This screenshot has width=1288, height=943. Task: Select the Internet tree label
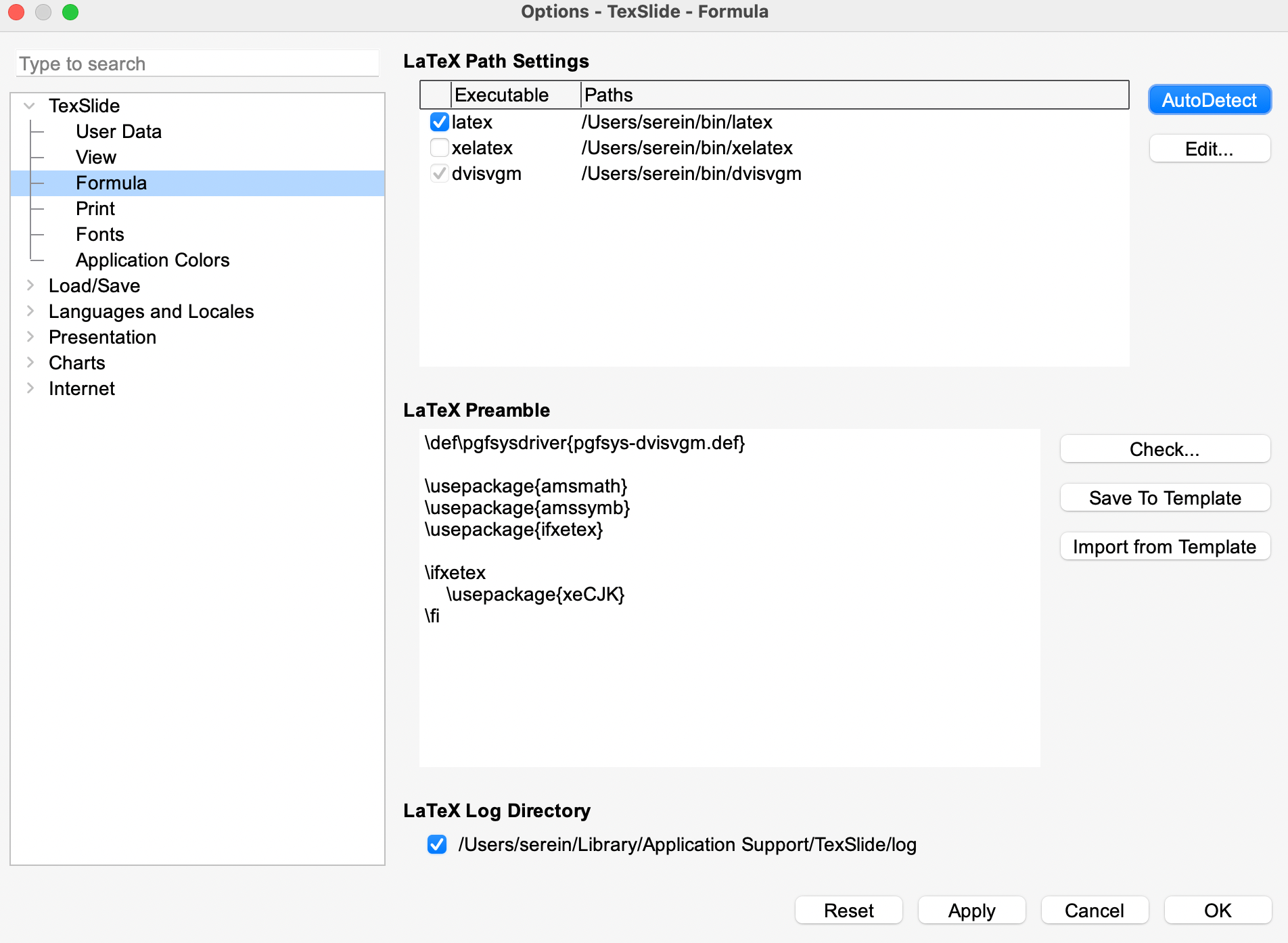pyautogui.click(x=82, y=388)
